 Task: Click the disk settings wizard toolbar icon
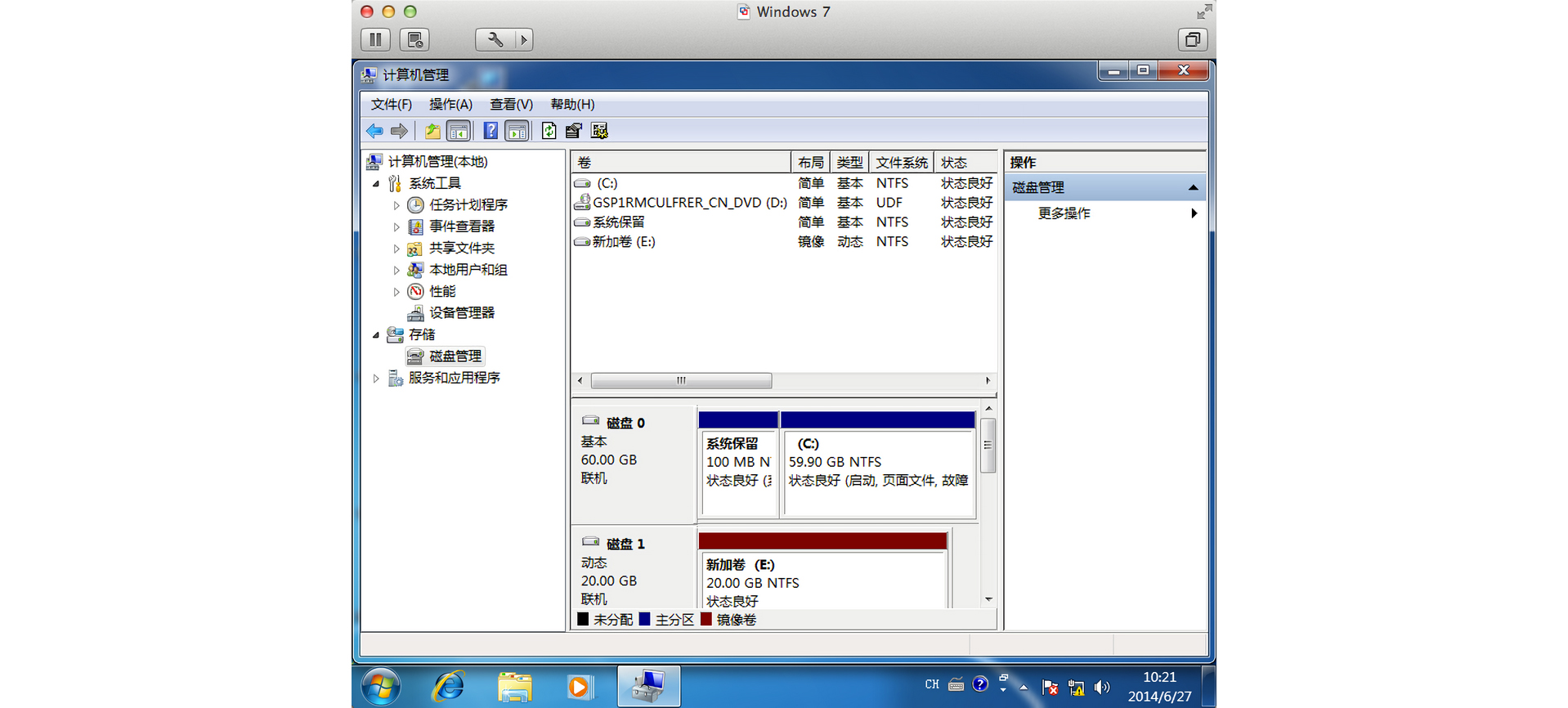(599, 131)
